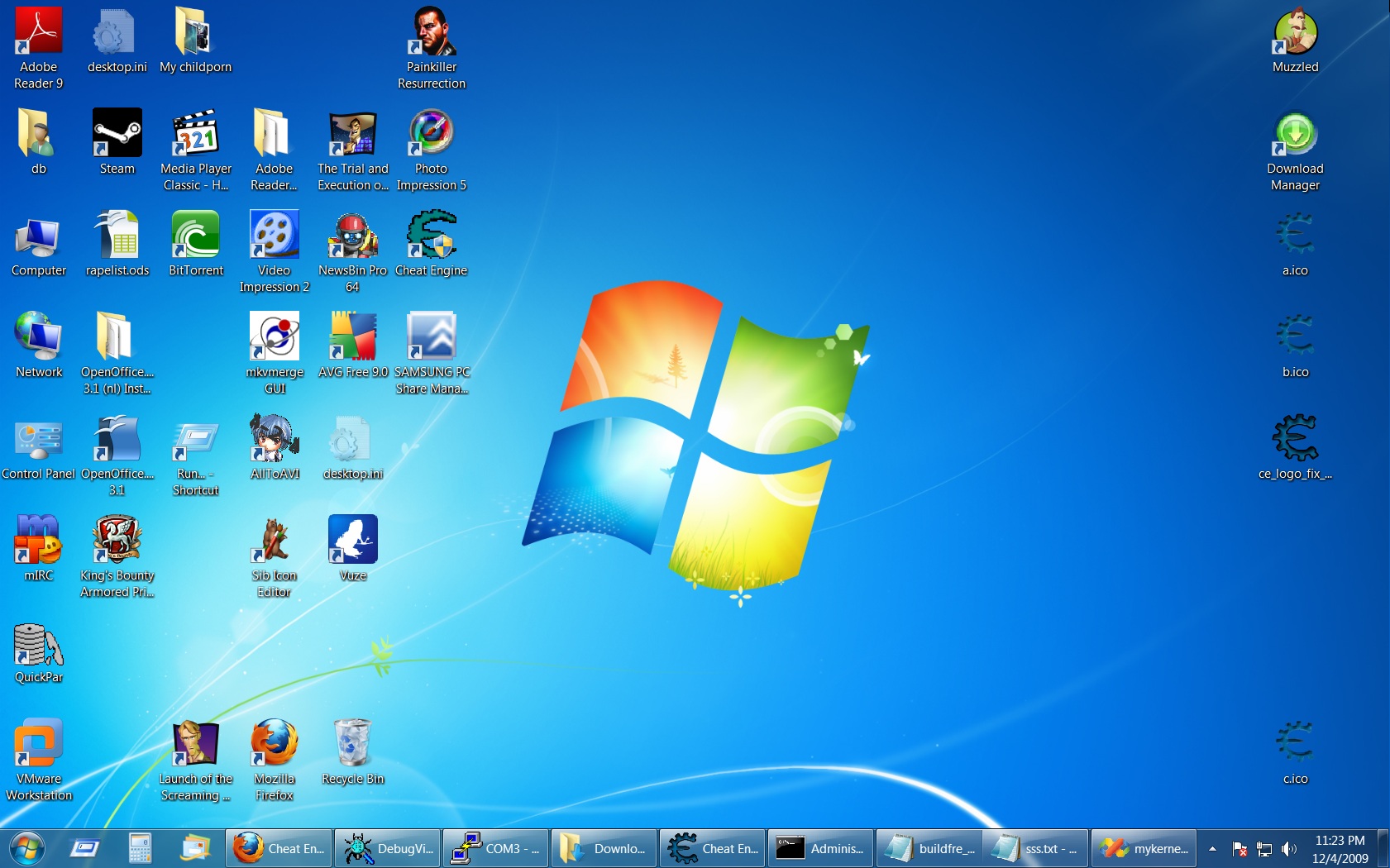
Task: Launch SAMSUNG PC Share Manager shortcut
Action: [432, 354]
